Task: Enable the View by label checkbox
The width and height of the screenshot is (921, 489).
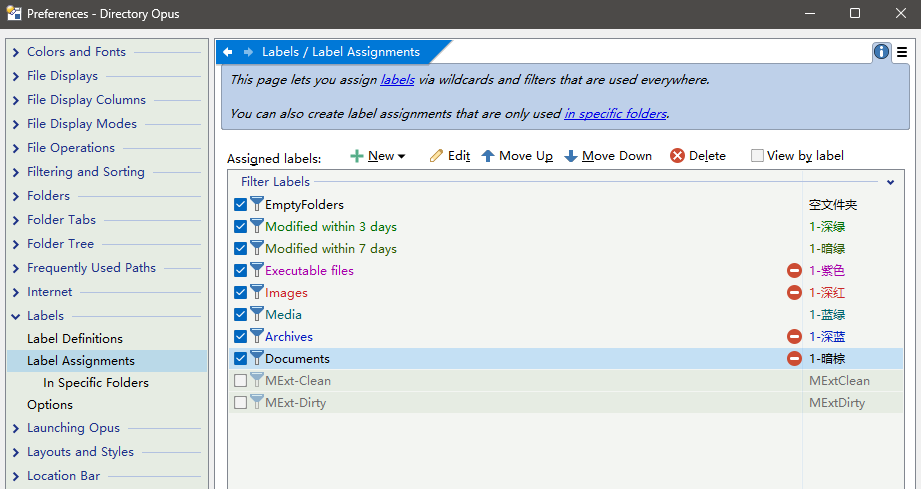Action: pos(757,156)
